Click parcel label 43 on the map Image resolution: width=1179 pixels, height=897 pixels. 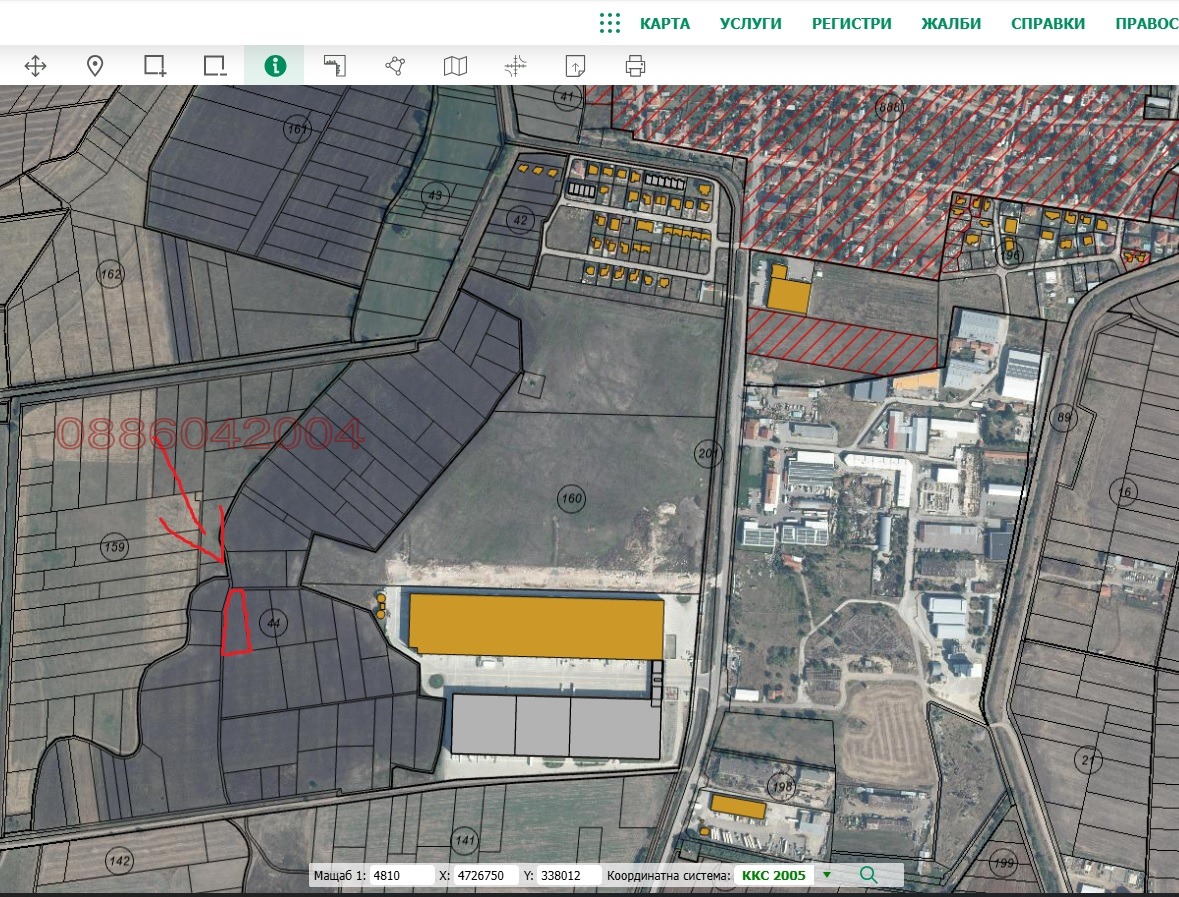tap(435, 195)
